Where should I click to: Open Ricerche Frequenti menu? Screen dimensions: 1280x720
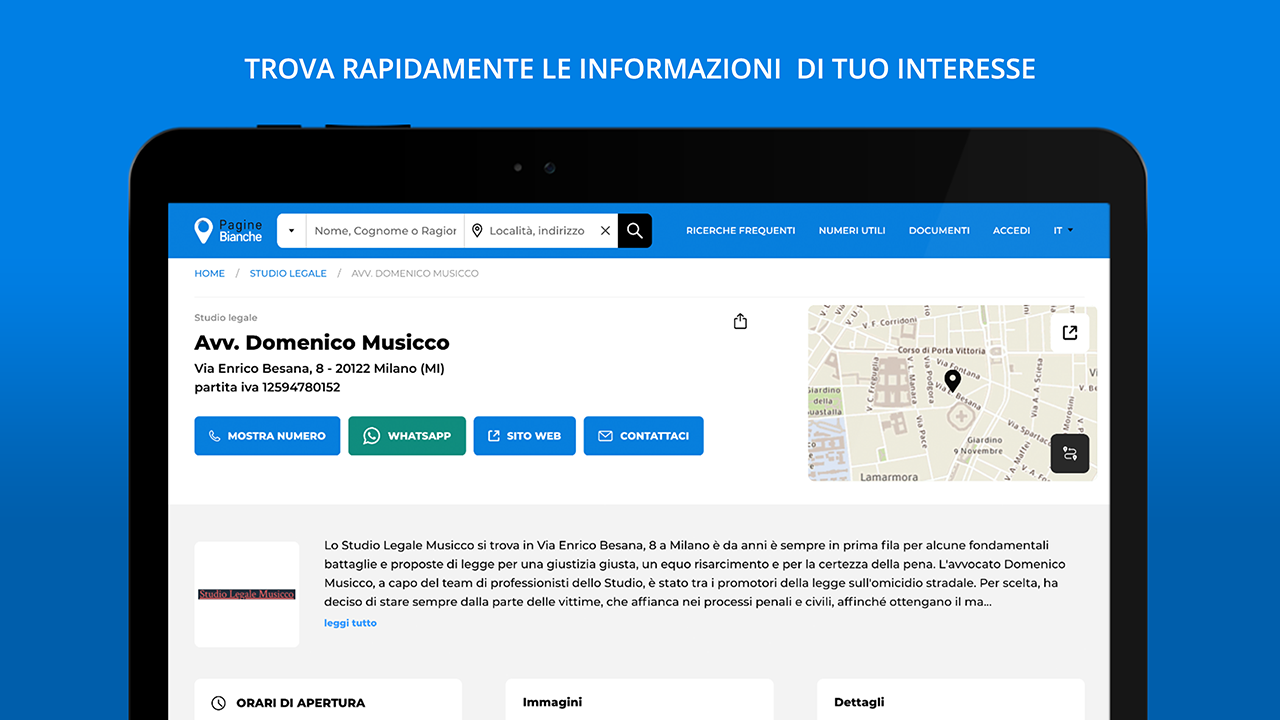pos(741,231)
